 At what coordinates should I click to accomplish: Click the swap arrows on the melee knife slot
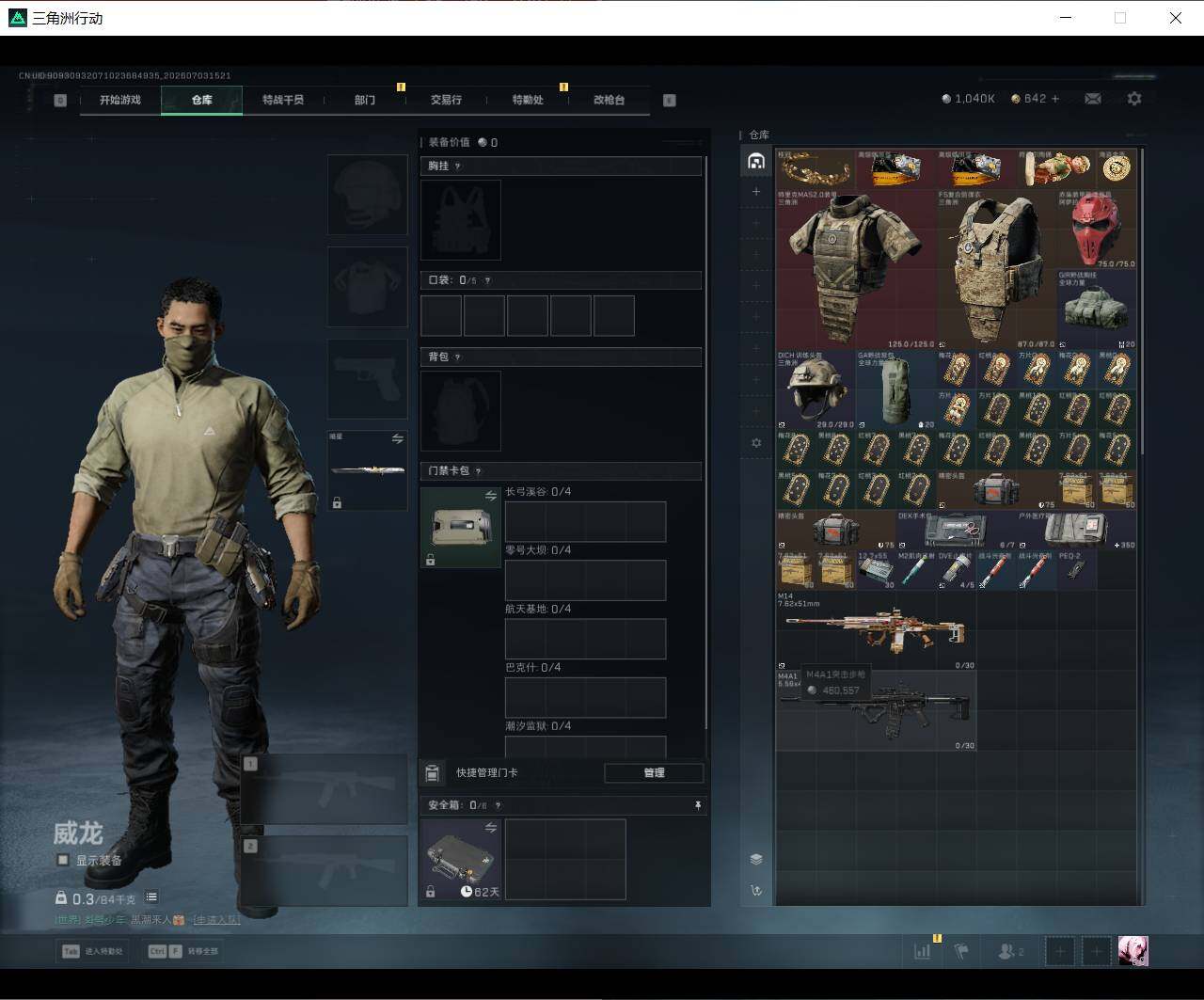397,439
